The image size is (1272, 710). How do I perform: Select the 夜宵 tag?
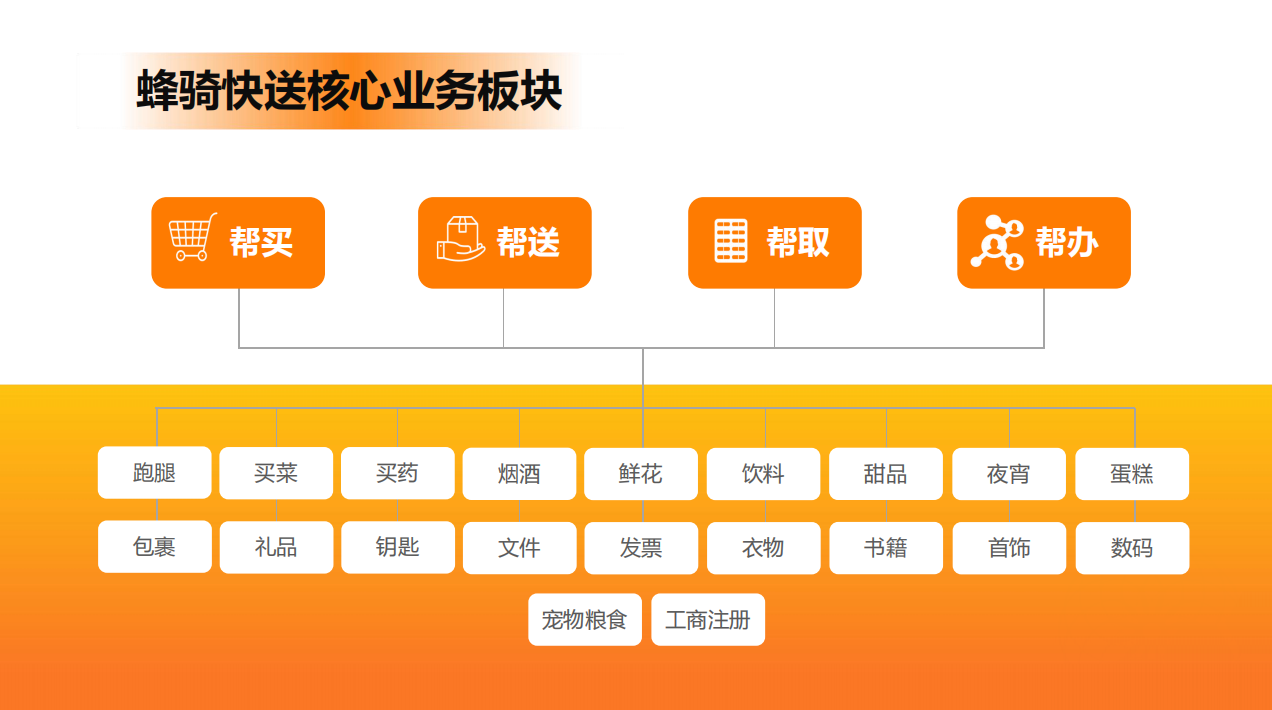pyautogui.click(x=1009, y=474)
